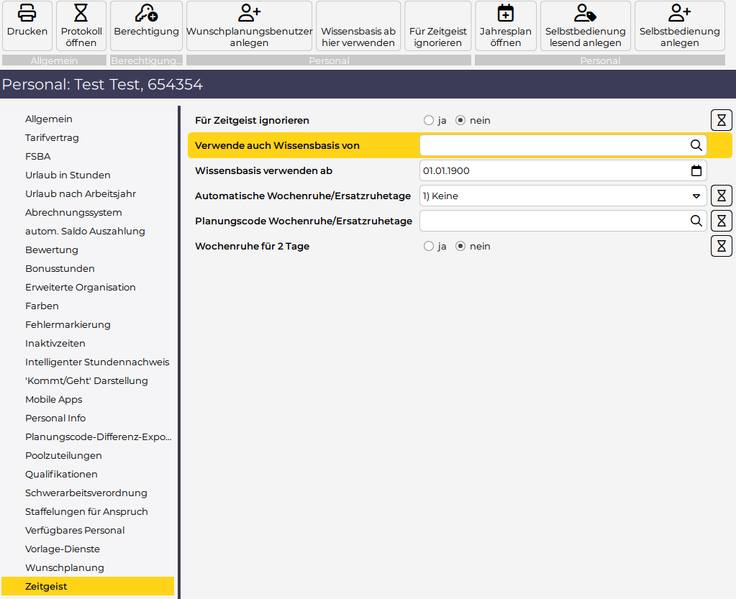Open calendar picker for Wissensbasis verwenden ab
Viewport: 736px width, 599px height.
tap(696, 171)
